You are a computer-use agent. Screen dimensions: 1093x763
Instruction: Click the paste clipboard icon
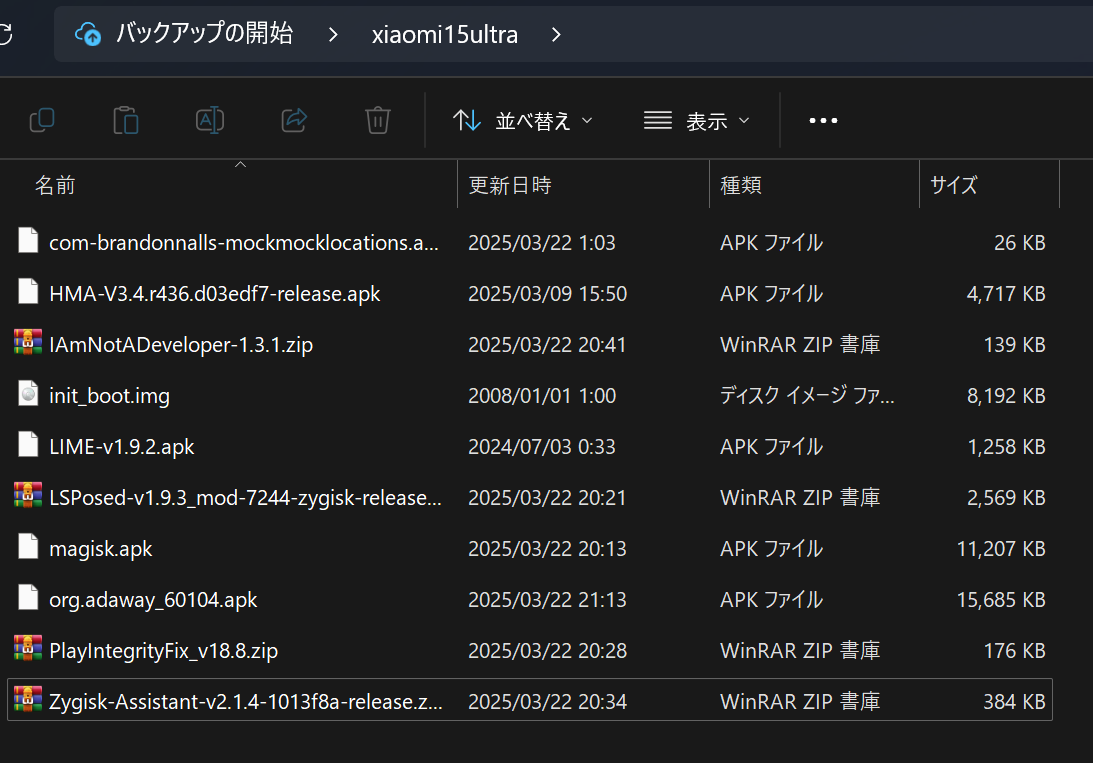[126, 120]
